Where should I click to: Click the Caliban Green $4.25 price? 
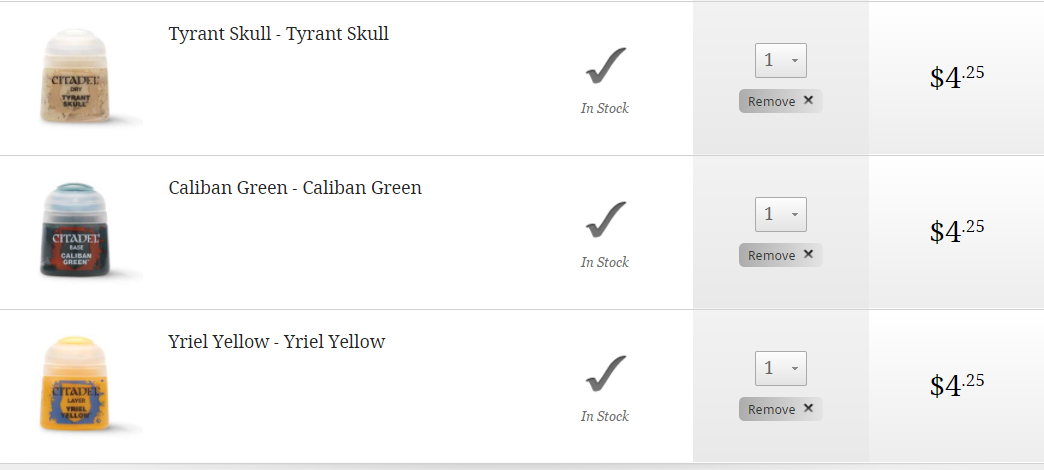point(957,231)
